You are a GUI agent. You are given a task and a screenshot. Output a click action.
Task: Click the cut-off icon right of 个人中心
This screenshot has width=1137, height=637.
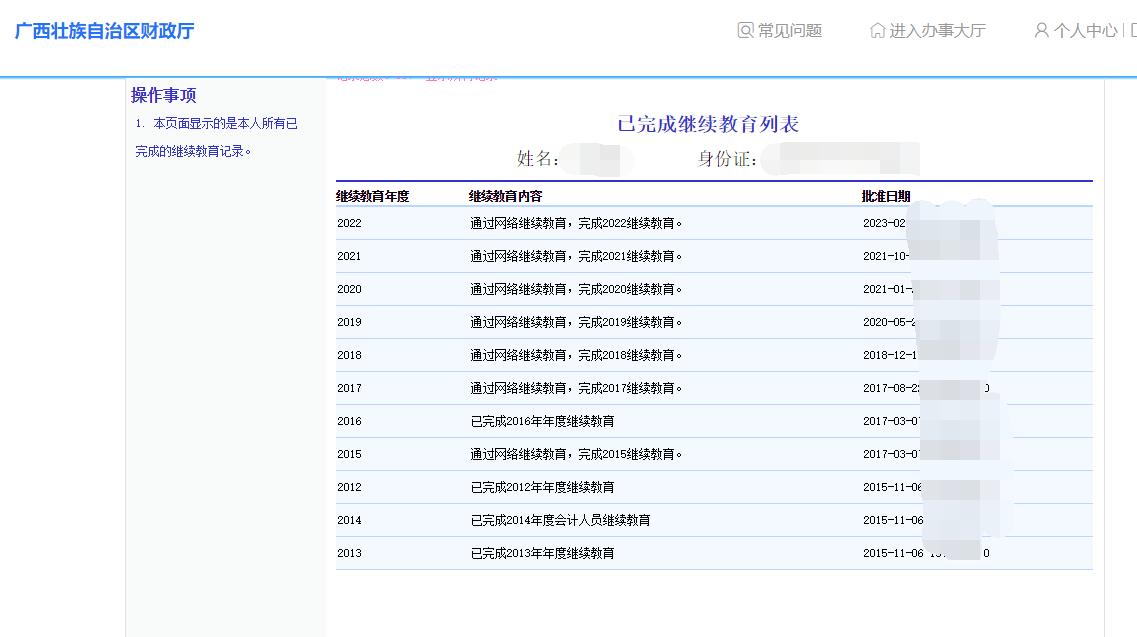(1133, 30)
